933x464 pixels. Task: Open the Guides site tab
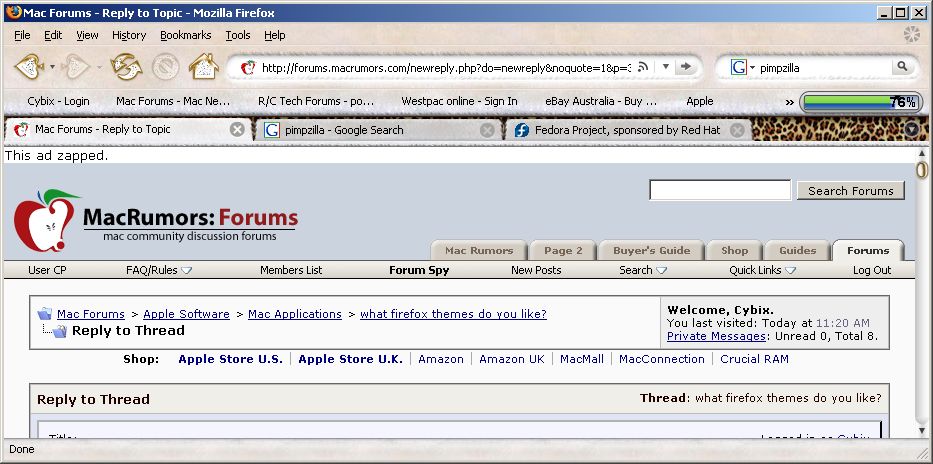tap(797, 250)
